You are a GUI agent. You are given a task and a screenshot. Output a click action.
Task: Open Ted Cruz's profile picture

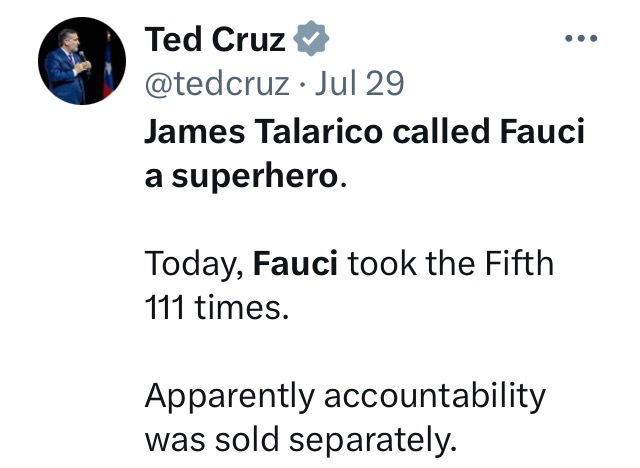tap(82, 61)
